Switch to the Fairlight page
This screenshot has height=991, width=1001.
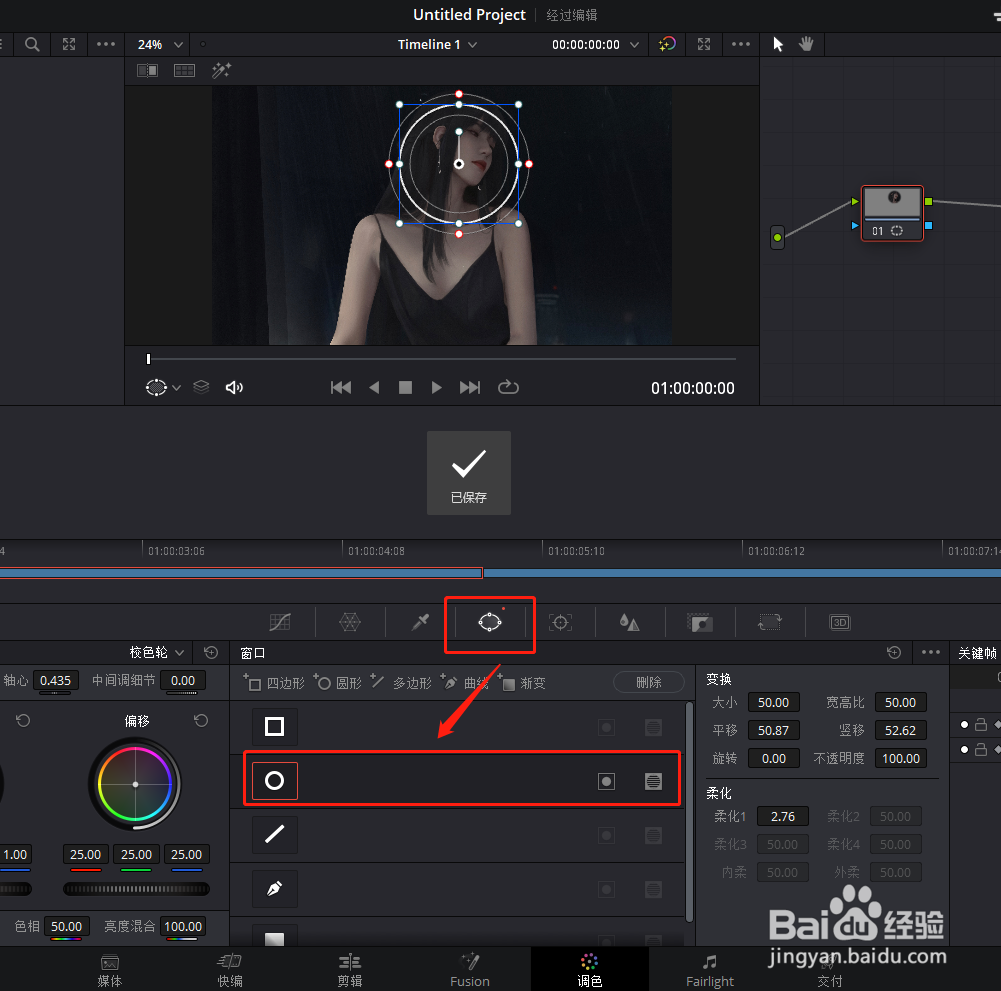(709, 970)
